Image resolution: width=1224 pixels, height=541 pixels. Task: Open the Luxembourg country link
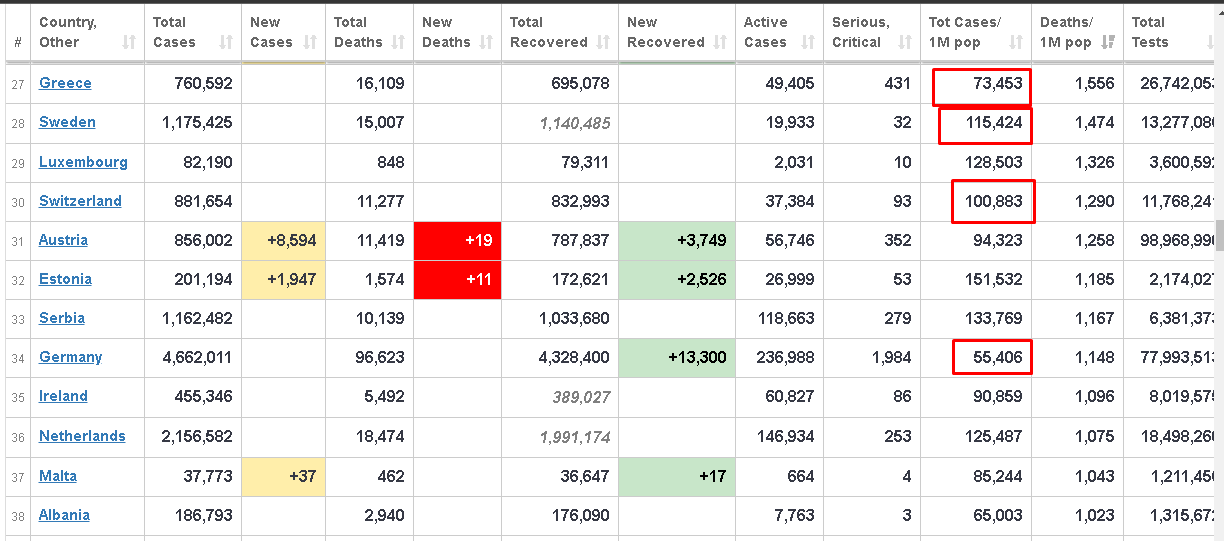pyautogui.click(x=83, y=162)
